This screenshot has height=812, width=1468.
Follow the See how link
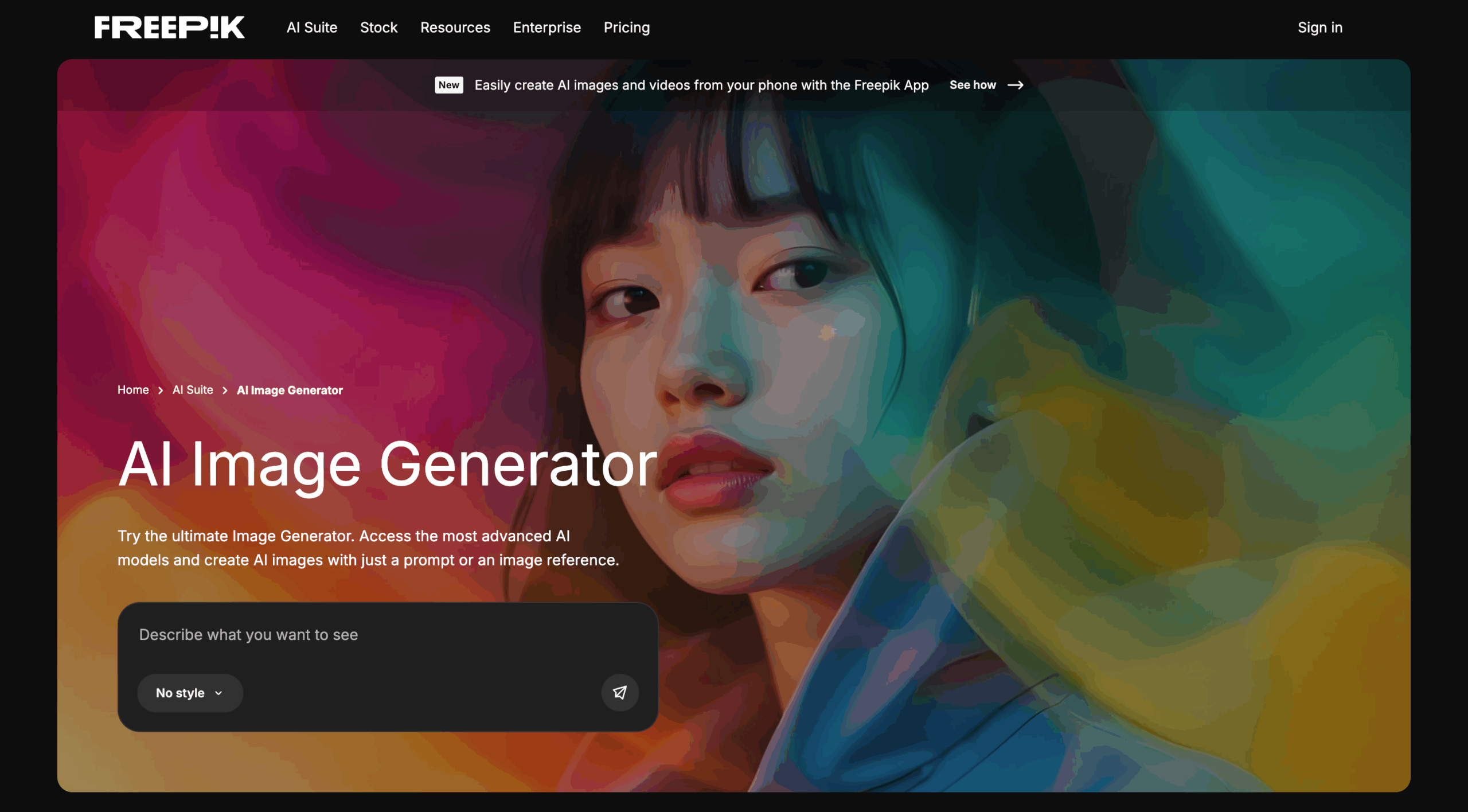pos(973,85)
